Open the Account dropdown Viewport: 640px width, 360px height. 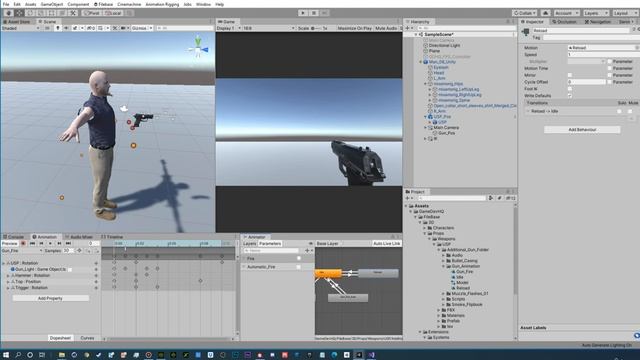[x=566, y=13]
